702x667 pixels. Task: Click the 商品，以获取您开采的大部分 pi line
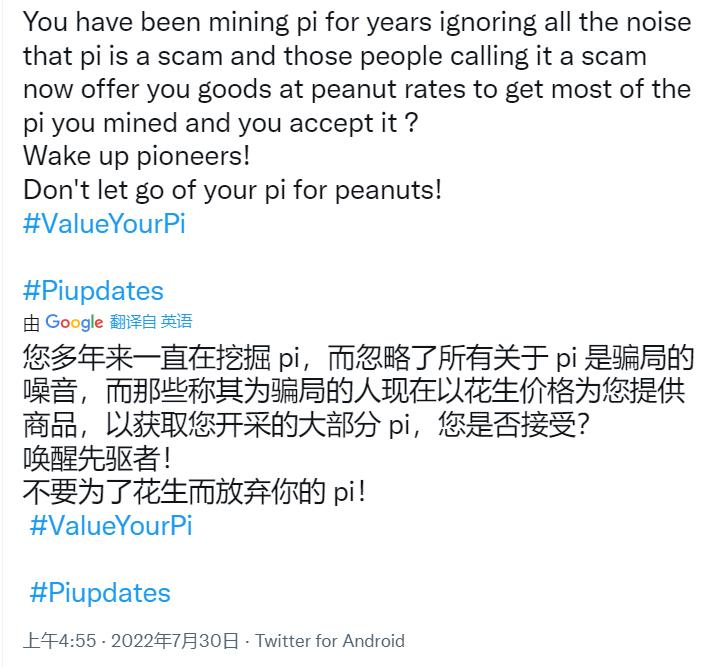[x=306, y=424]
